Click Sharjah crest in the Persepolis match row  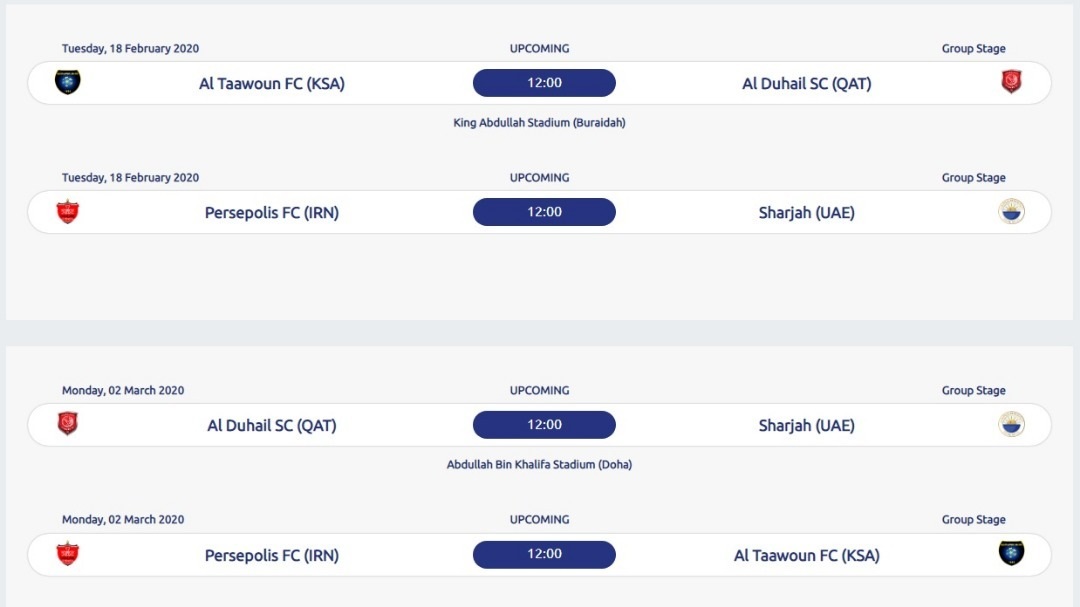pyautogui.click(x=1011, y=212)
